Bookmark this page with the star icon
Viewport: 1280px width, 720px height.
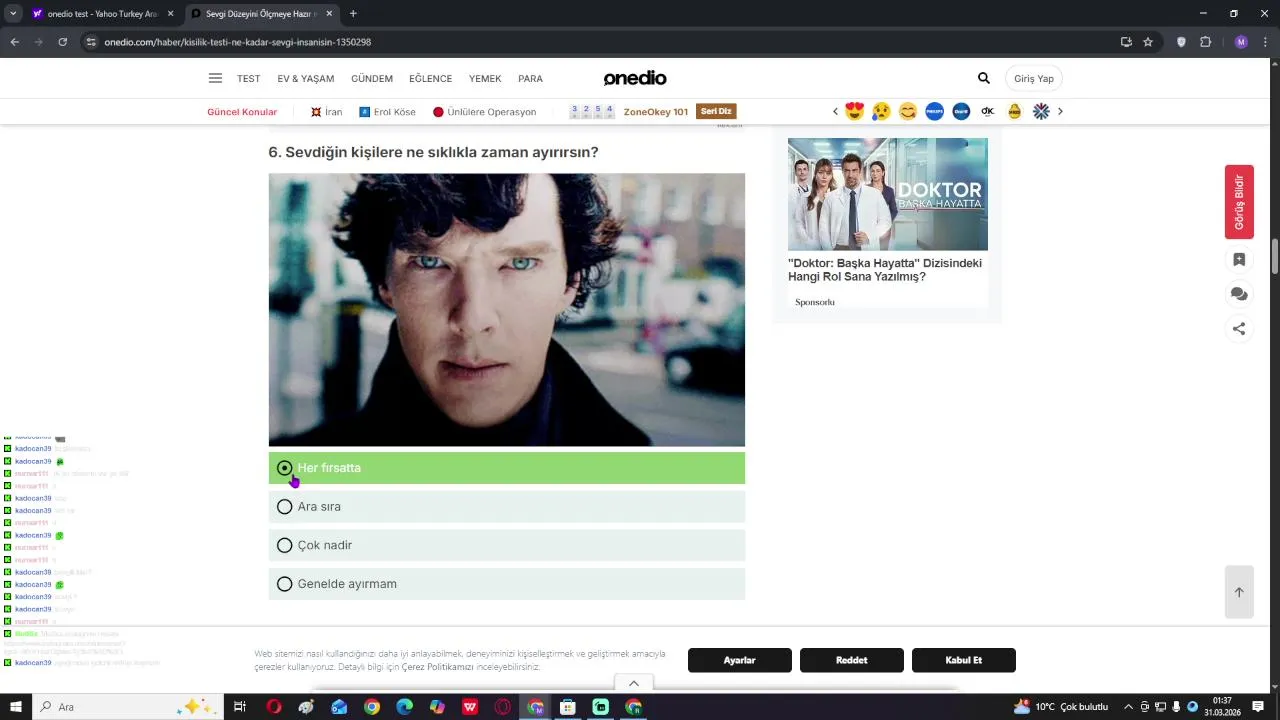point(1148,42)
